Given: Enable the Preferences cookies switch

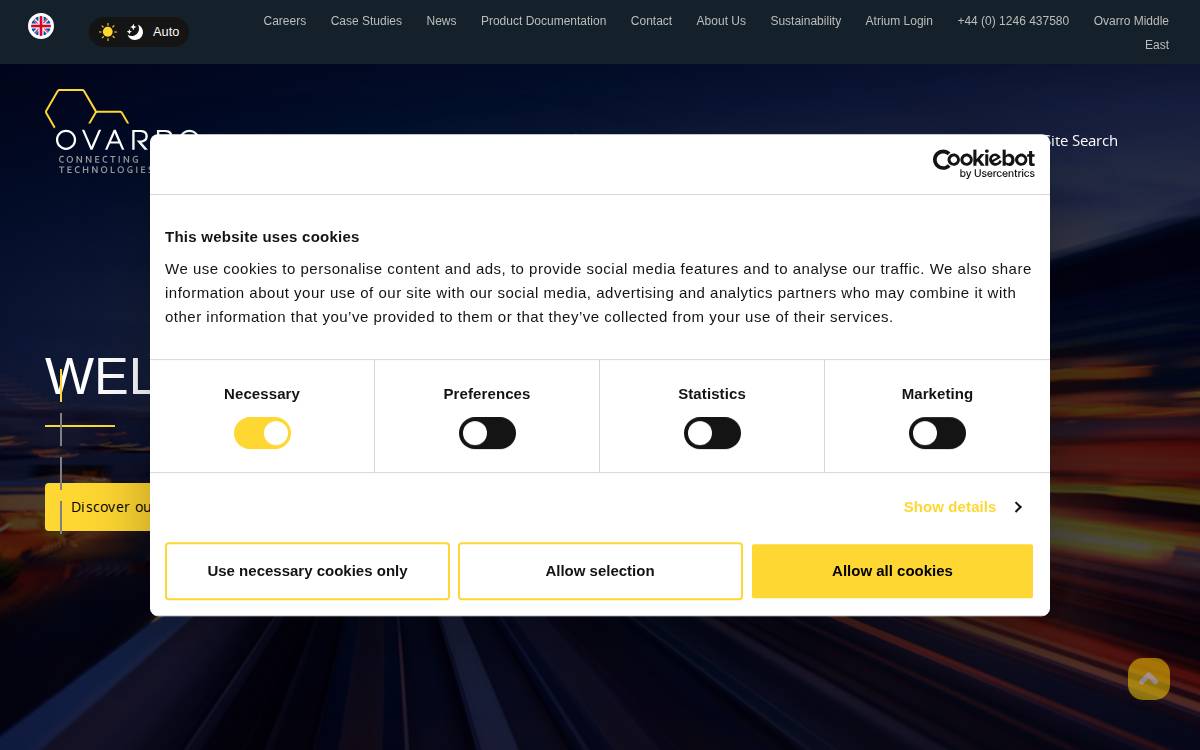Looking at the screenshot, I should (x=487, y=433).
